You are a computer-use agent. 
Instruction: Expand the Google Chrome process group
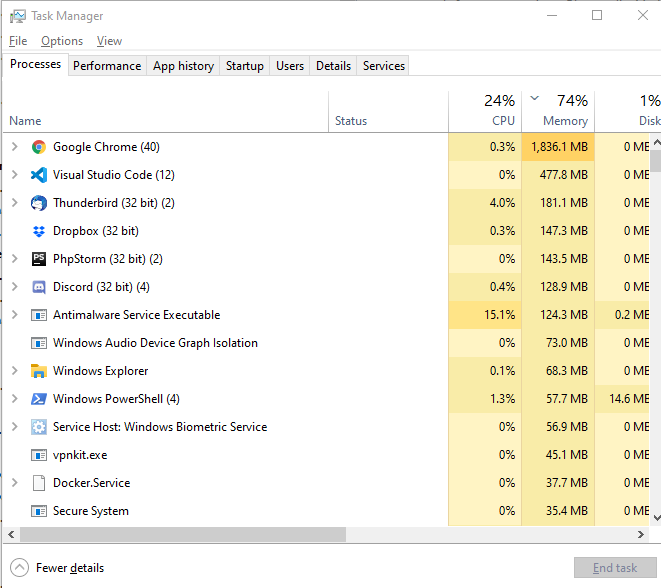pyautogui.click(x=15, y=147)
